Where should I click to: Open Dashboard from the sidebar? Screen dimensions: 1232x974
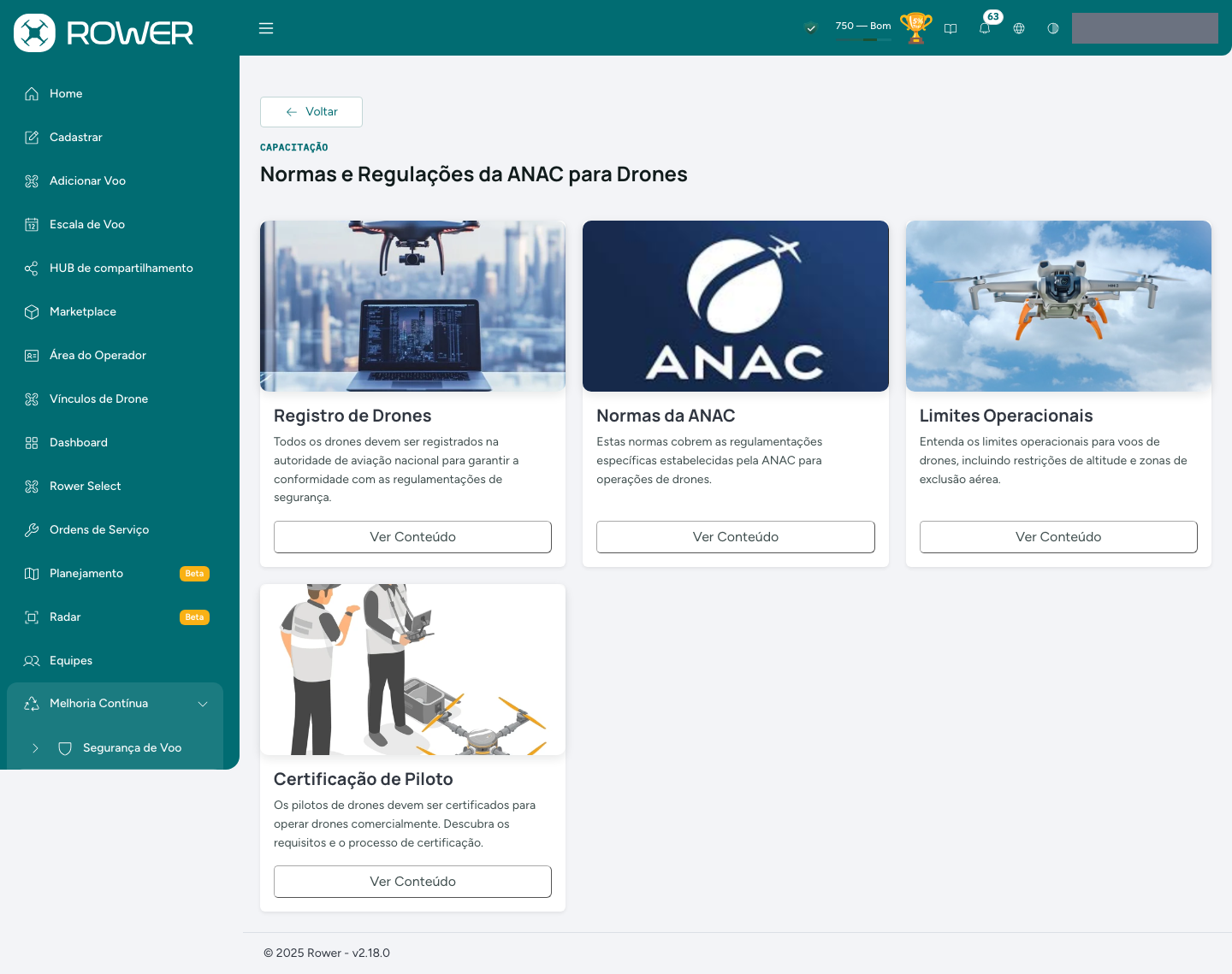click(x=115, y=443)
